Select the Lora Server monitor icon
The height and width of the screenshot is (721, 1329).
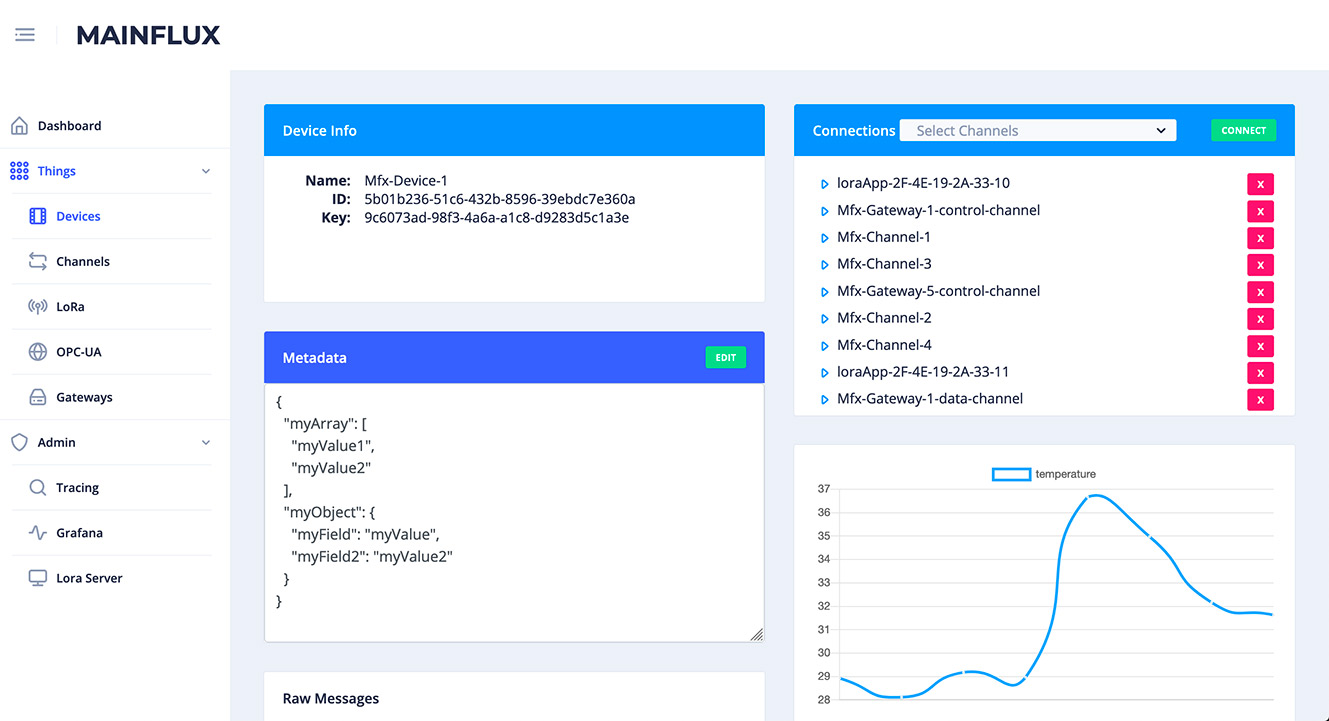pyautogui.click(x=38, y=577)
